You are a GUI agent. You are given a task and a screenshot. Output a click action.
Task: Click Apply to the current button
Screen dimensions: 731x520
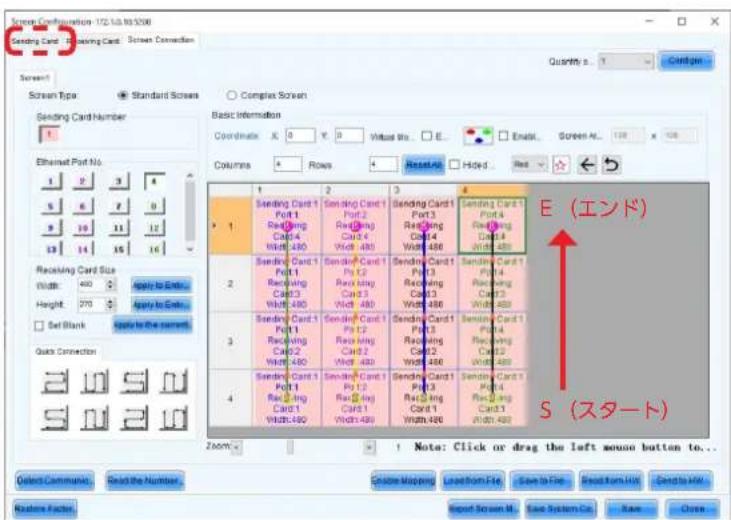[152, 325]
